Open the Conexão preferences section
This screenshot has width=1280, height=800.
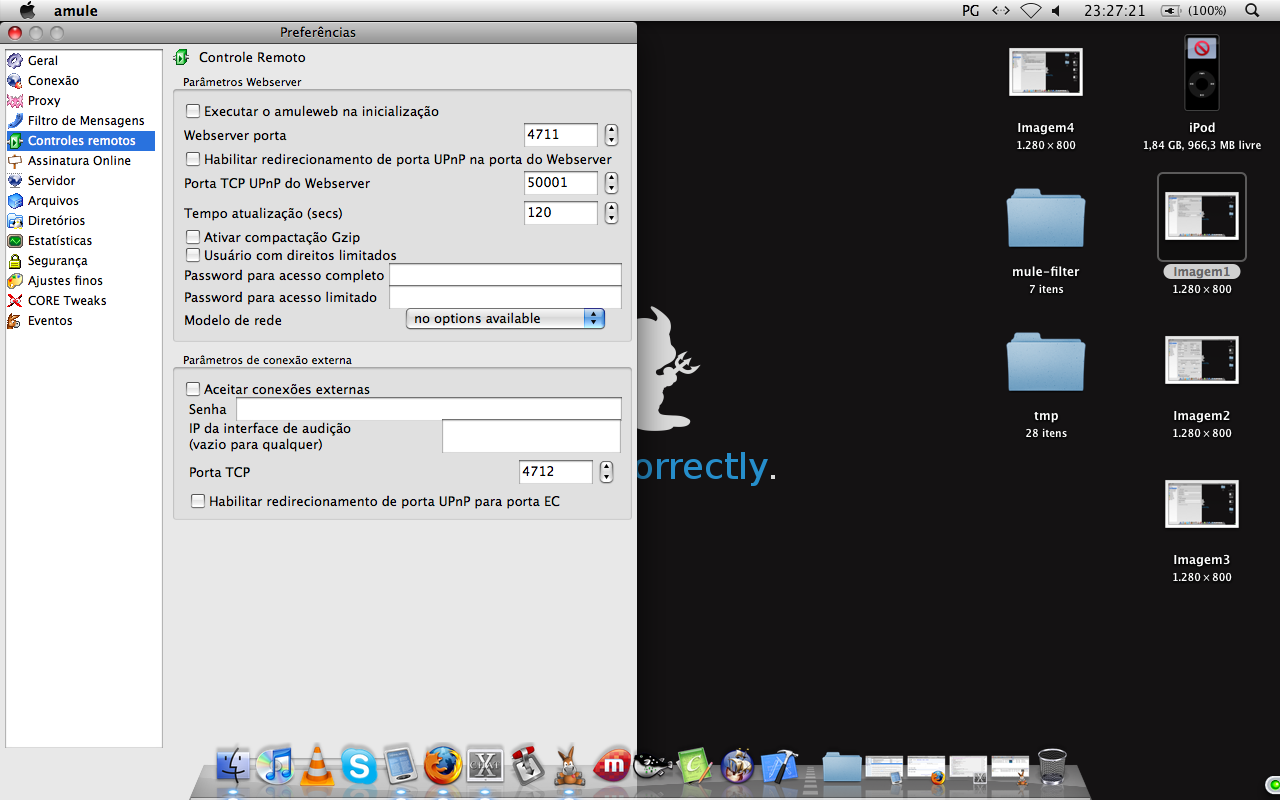[52, 81]
